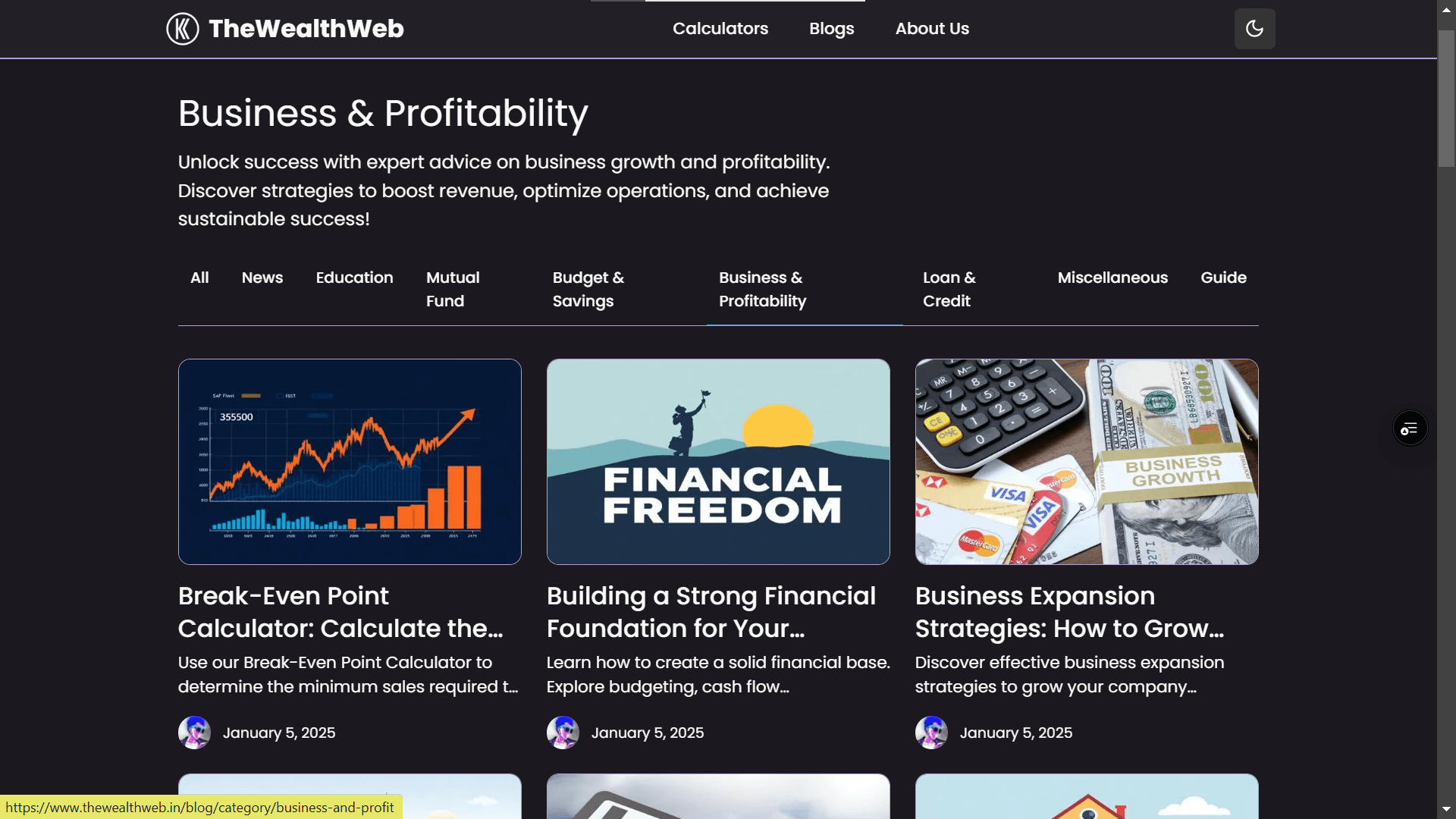This screenshot has height=819, width=1456.
Task: Open the floating accessibility widget icon
Action: click(x=1409, y=428)
